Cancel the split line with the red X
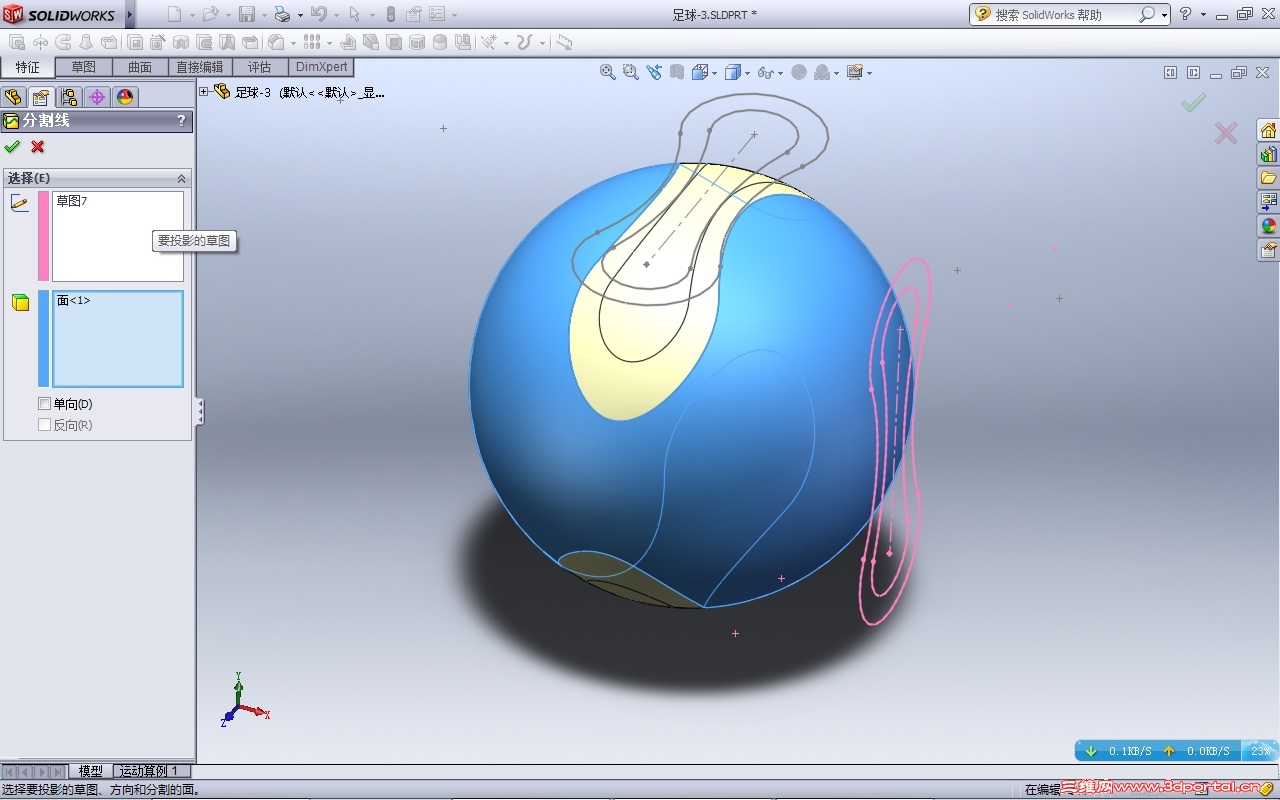 pos(38,147)
